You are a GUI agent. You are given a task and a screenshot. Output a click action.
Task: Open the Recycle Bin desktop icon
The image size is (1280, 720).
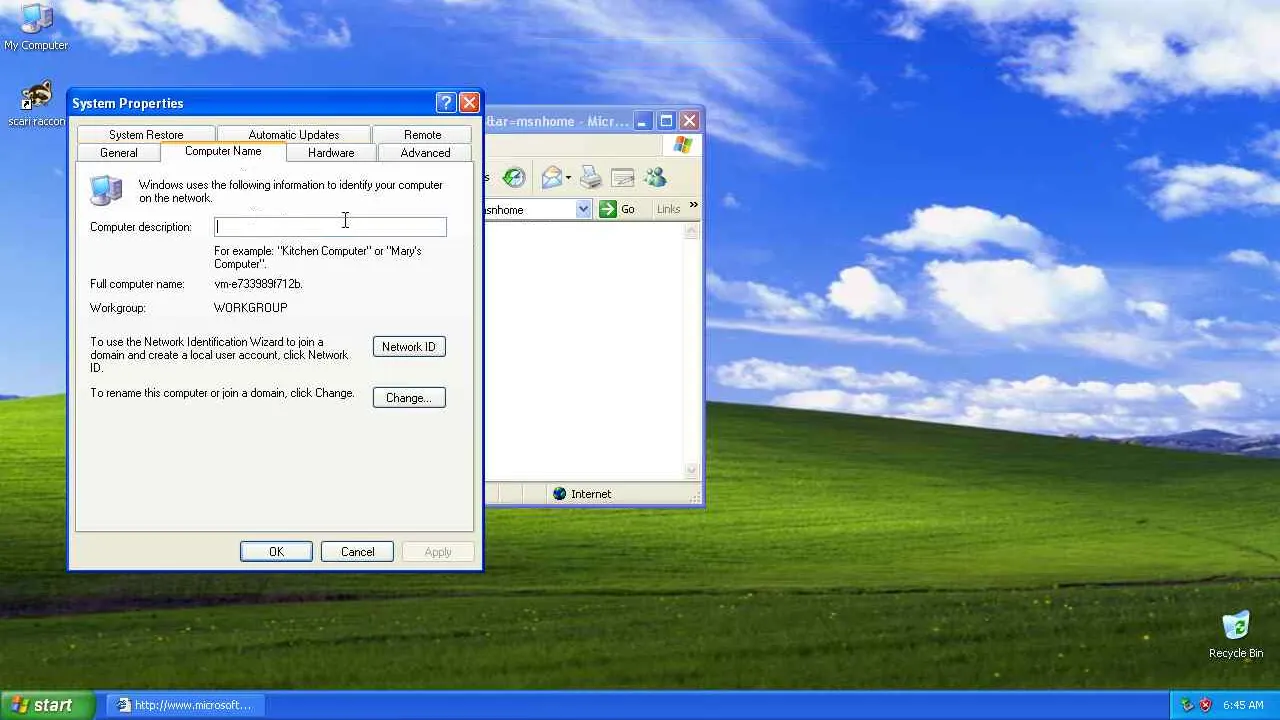(x=1236, y=626)
